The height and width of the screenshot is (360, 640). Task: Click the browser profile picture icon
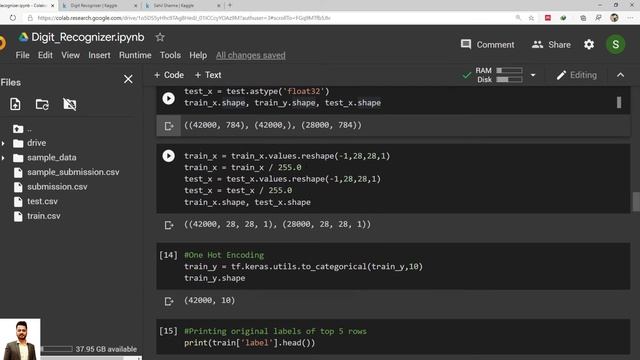coord(614,18)
